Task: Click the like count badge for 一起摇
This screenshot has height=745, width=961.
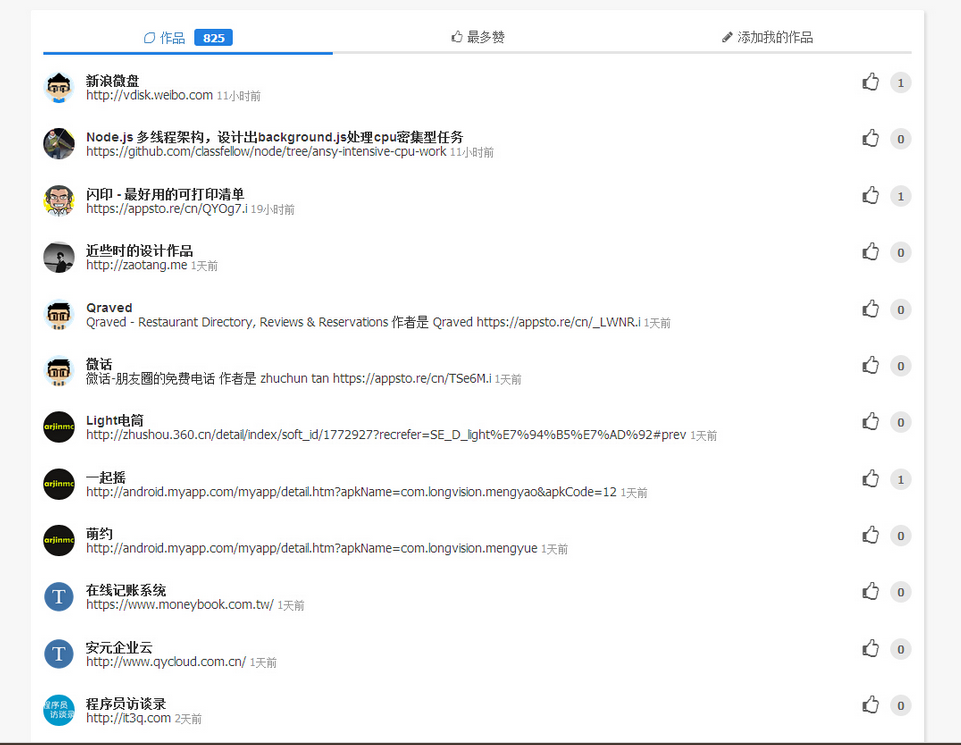Action: pos(900,479)
